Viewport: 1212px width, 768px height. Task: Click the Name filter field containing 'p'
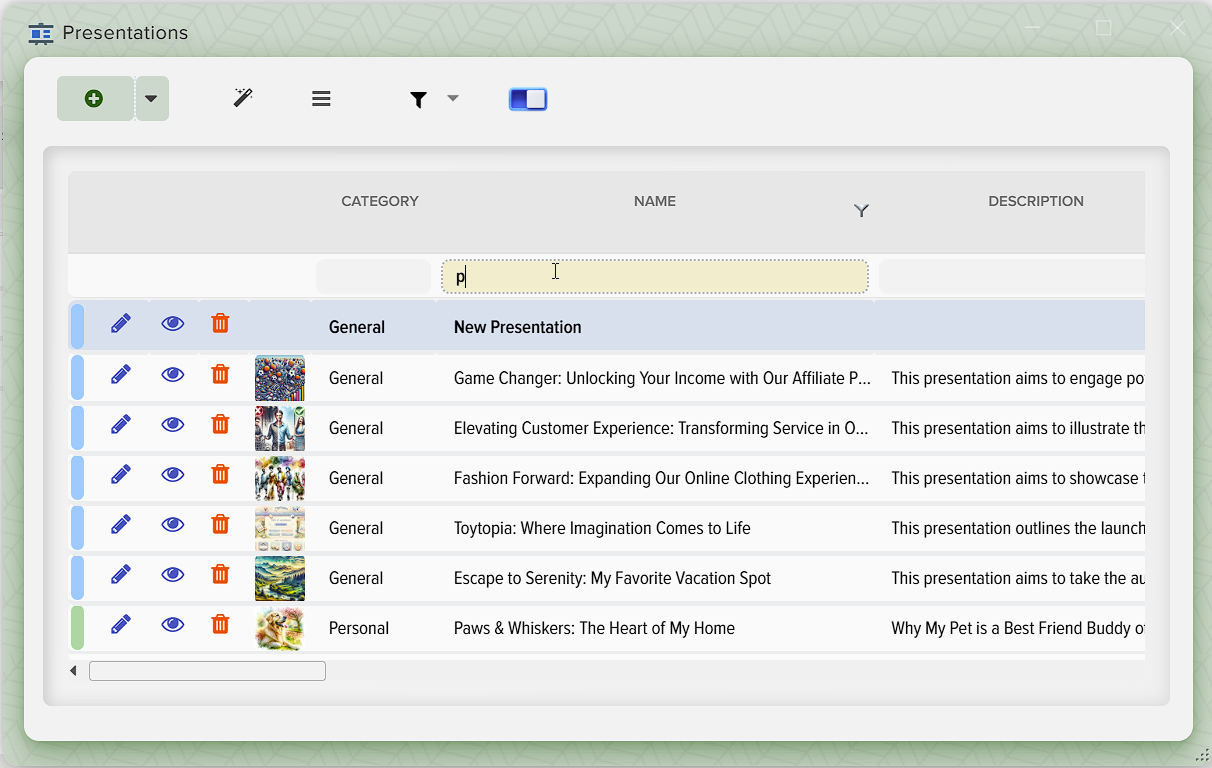point(655,277)
